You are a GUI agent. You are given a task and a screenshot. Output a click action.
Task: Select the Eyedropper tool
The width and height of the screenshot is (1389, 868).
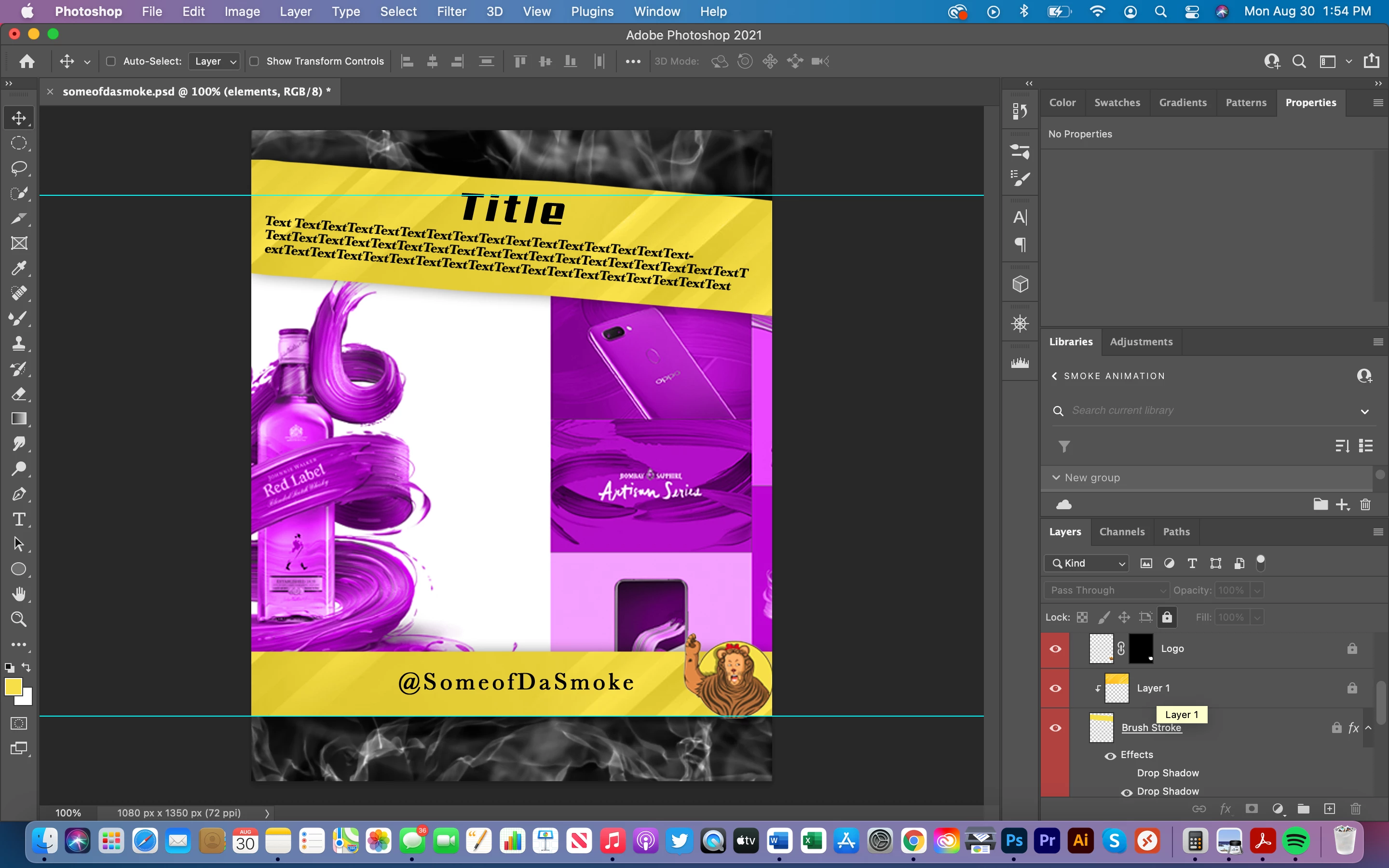point(19,268)
